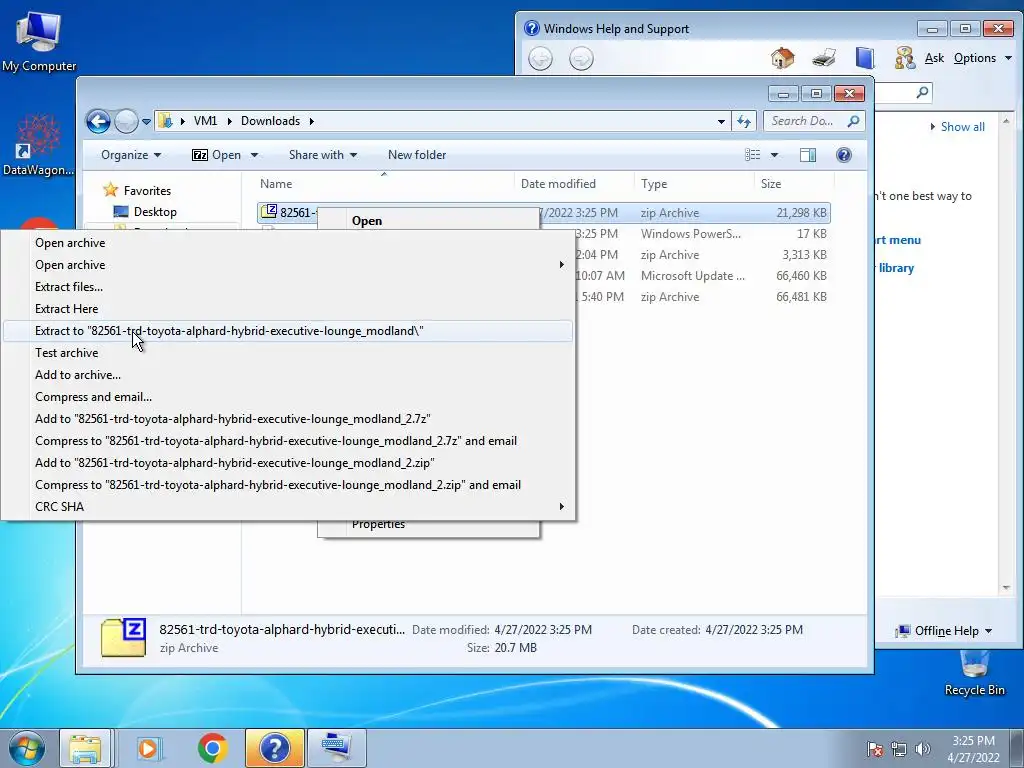The height and width of the screenshot is (768, 1024).
Task: Click Help window forward arrow
Action: [x=581, y=59]
